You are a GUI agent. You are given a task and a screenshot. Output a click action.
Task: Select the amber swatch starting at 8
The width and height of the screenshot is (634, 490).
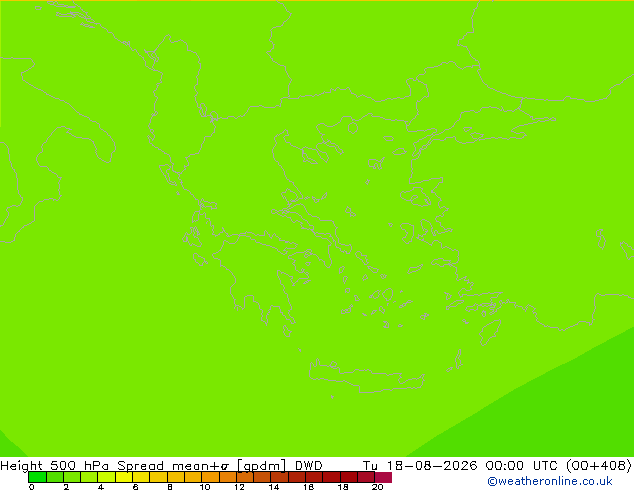pyautogui.click(x=176, y=477)
